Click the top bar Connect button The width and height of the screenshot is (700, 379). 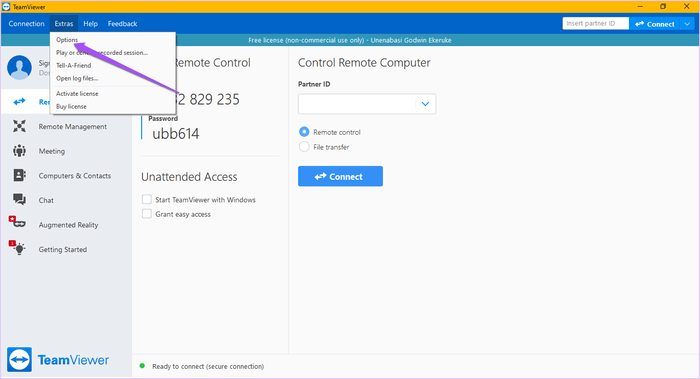pyautogui.click(x=654, y=24)
